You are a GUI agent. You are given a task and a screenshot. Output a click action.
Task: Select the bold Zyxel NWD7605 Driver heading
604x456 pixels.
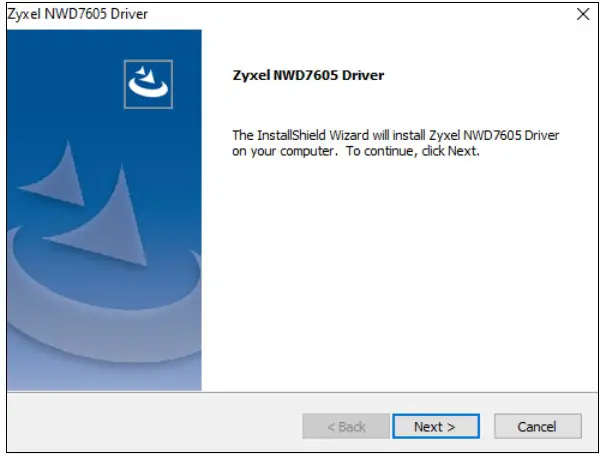[308, 75]
